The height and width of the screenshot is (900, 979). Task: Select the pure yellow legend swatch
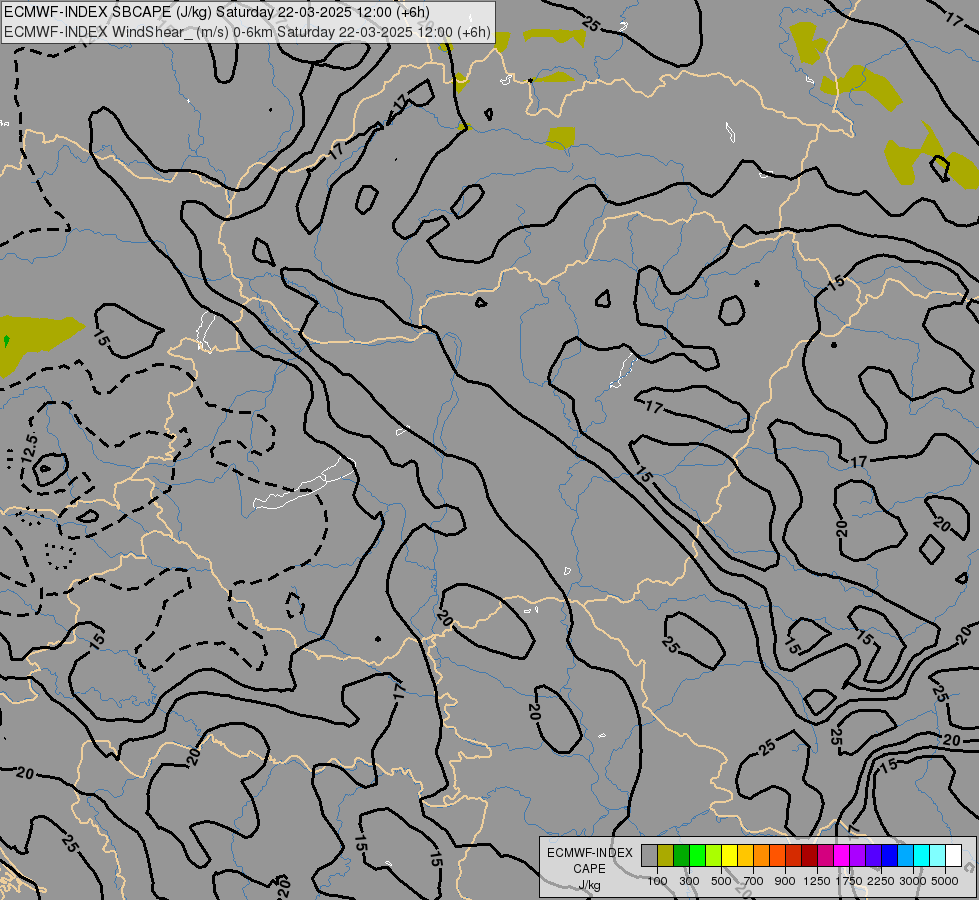coord(729,855)
